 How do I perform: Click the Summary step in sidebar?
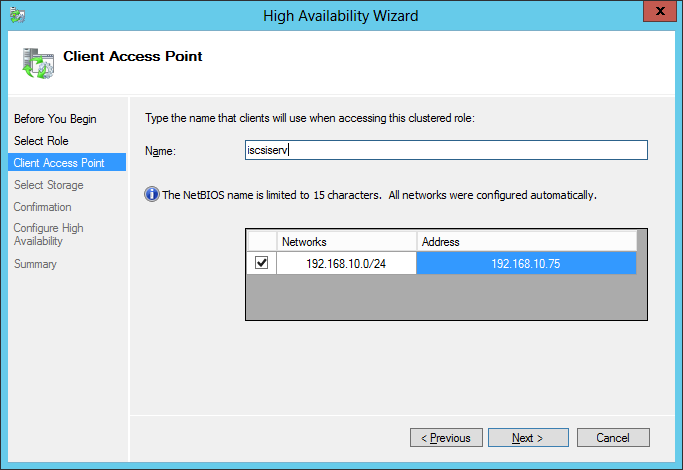click(x=35, y=264)
